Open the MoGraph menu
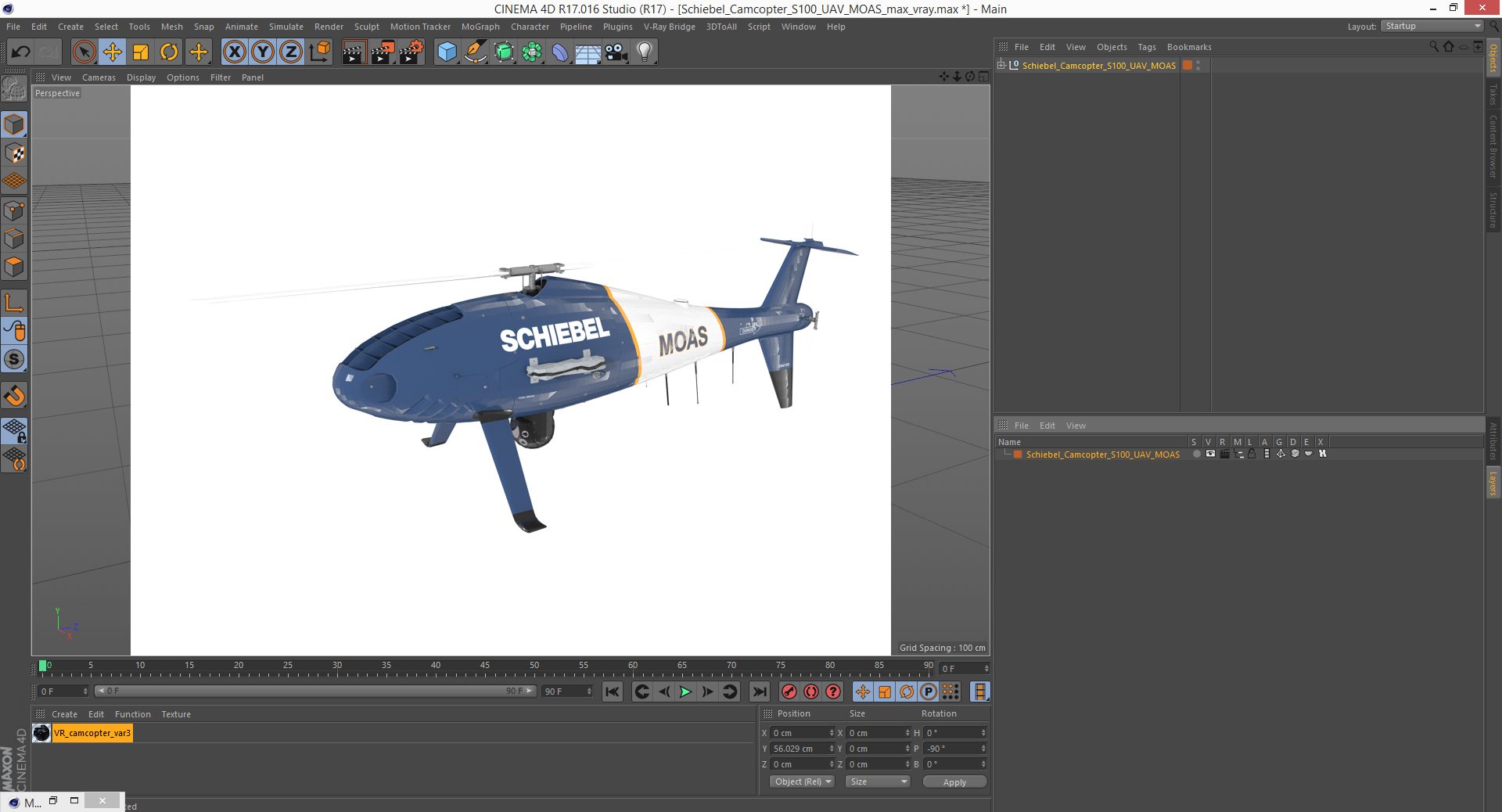This screenshot has height=812, width=1502. 480,27
